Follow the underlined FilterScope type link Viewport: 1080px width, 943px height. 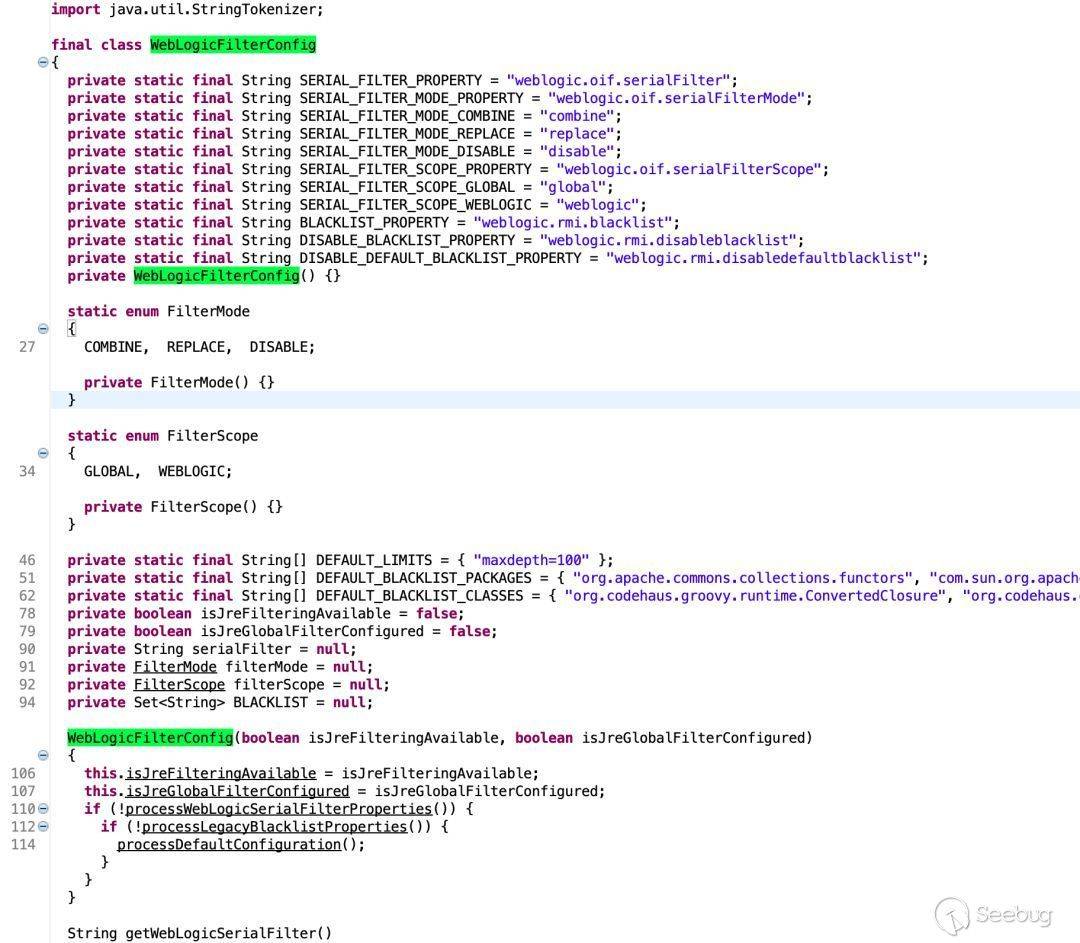point(179,685)
